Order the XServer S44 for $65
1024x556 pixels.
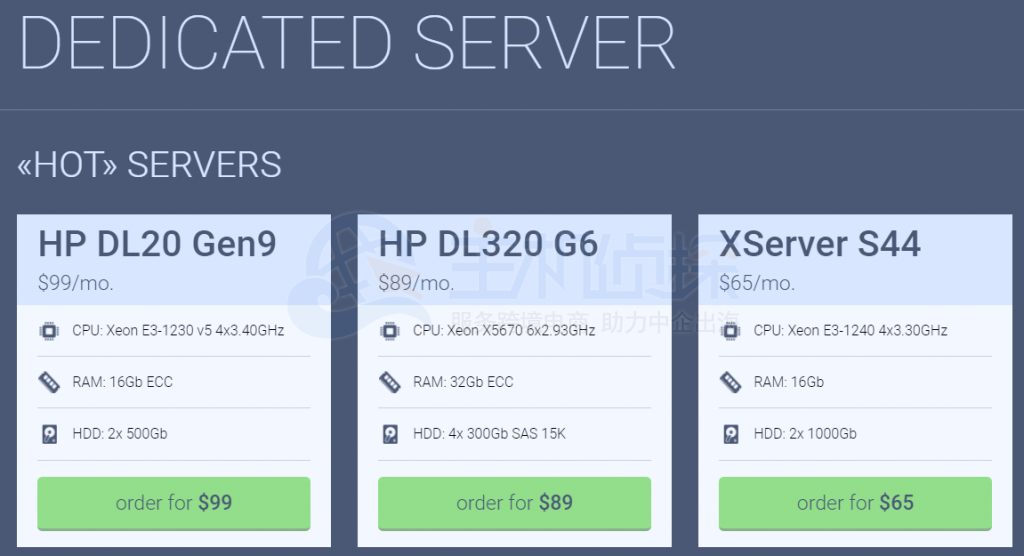tap(856, 503)
